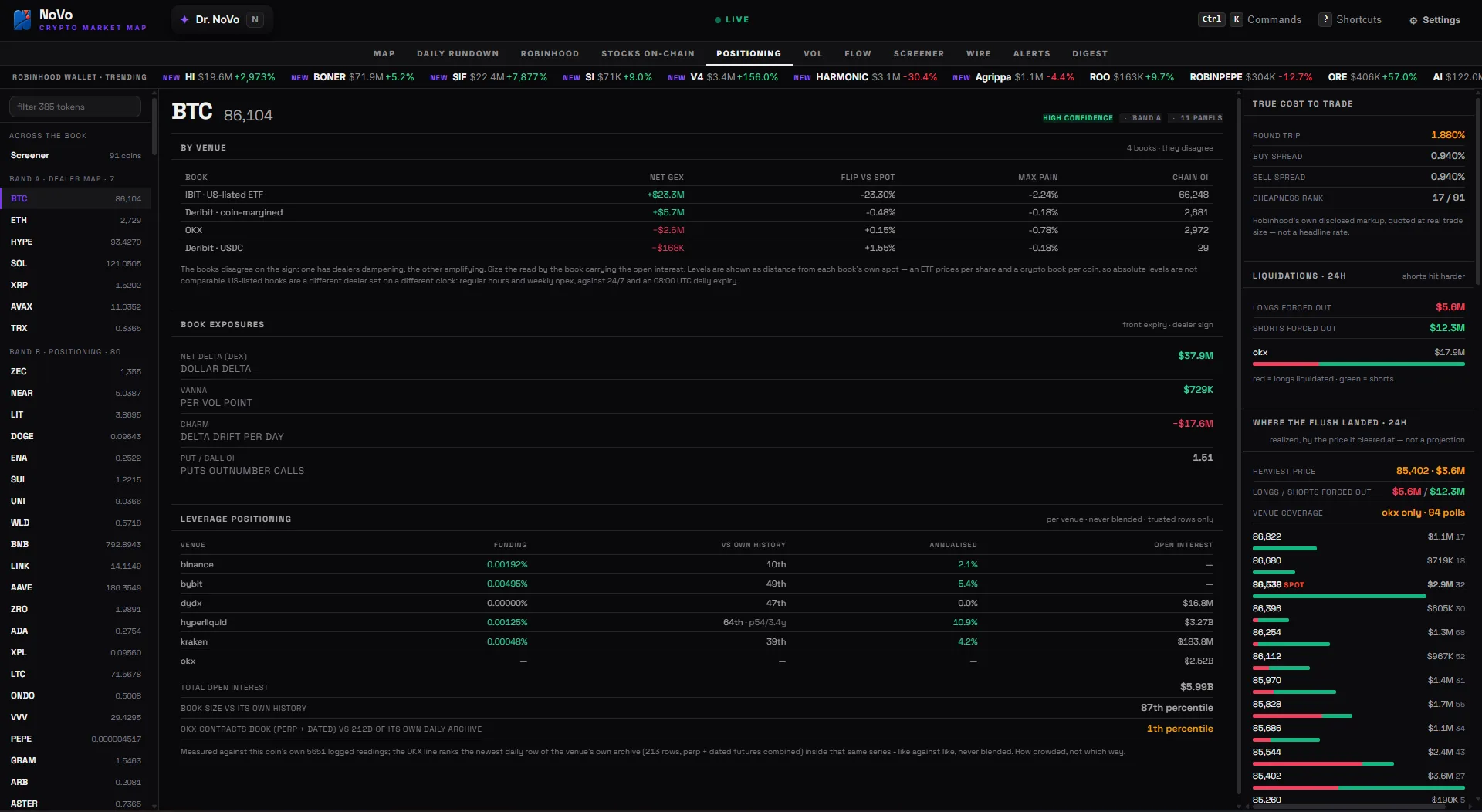Select DOGE in the token list
The height and width of the screenshot is (812, 1482).
pyautogui.click(x=76, y=436)
